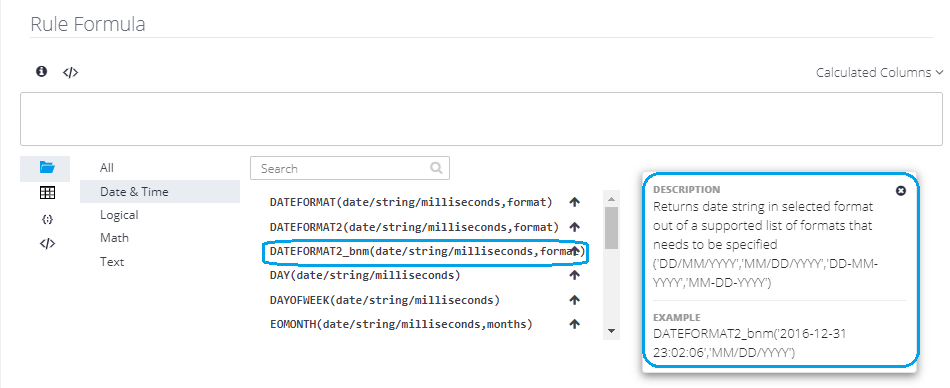The height and width of the screenshot is (388, 950).
Task: Insert DATEFORMAT using its up arrow
Action: tap(575, 202)
